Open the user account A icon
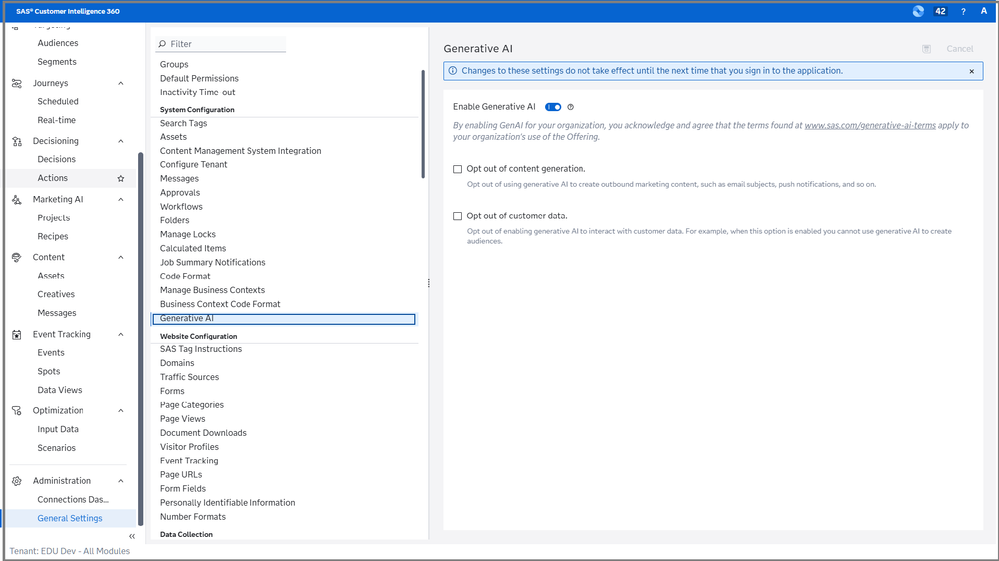Viewport: 999px width, 561px height. click(984, 11)
